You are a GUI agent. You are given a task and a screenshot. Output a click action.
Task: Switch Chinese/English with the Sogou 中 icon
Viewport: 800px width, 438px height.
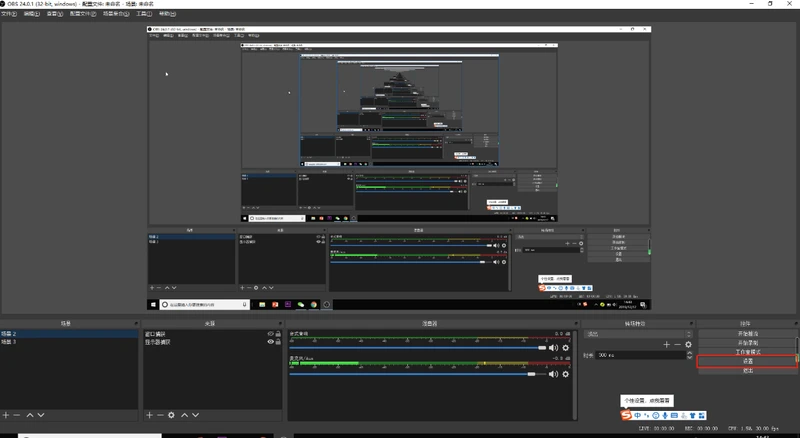[638, 416]
